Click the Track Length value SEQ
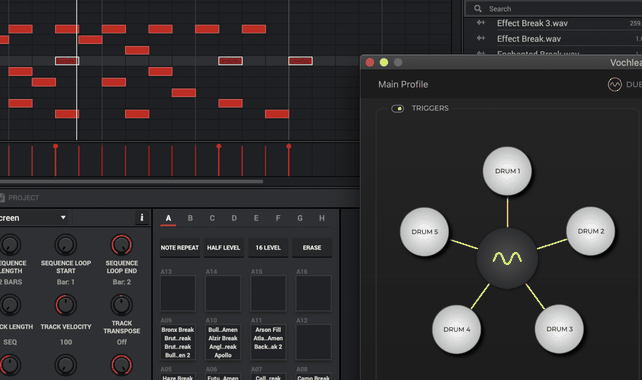Screen dimensions: 642x380 coord(10,342)
